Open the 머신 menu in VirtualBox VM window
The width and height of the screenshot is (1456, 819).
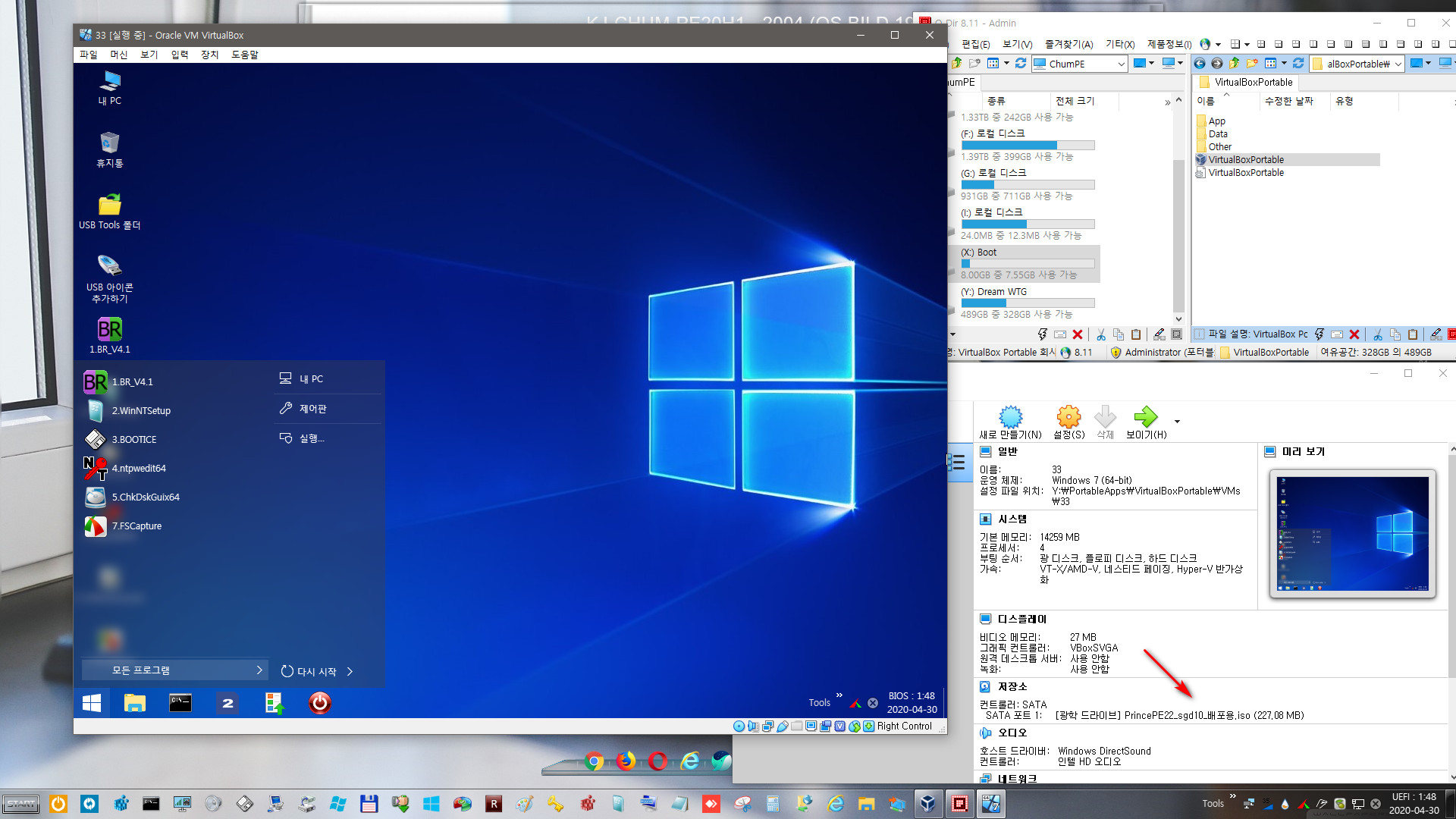119,55
